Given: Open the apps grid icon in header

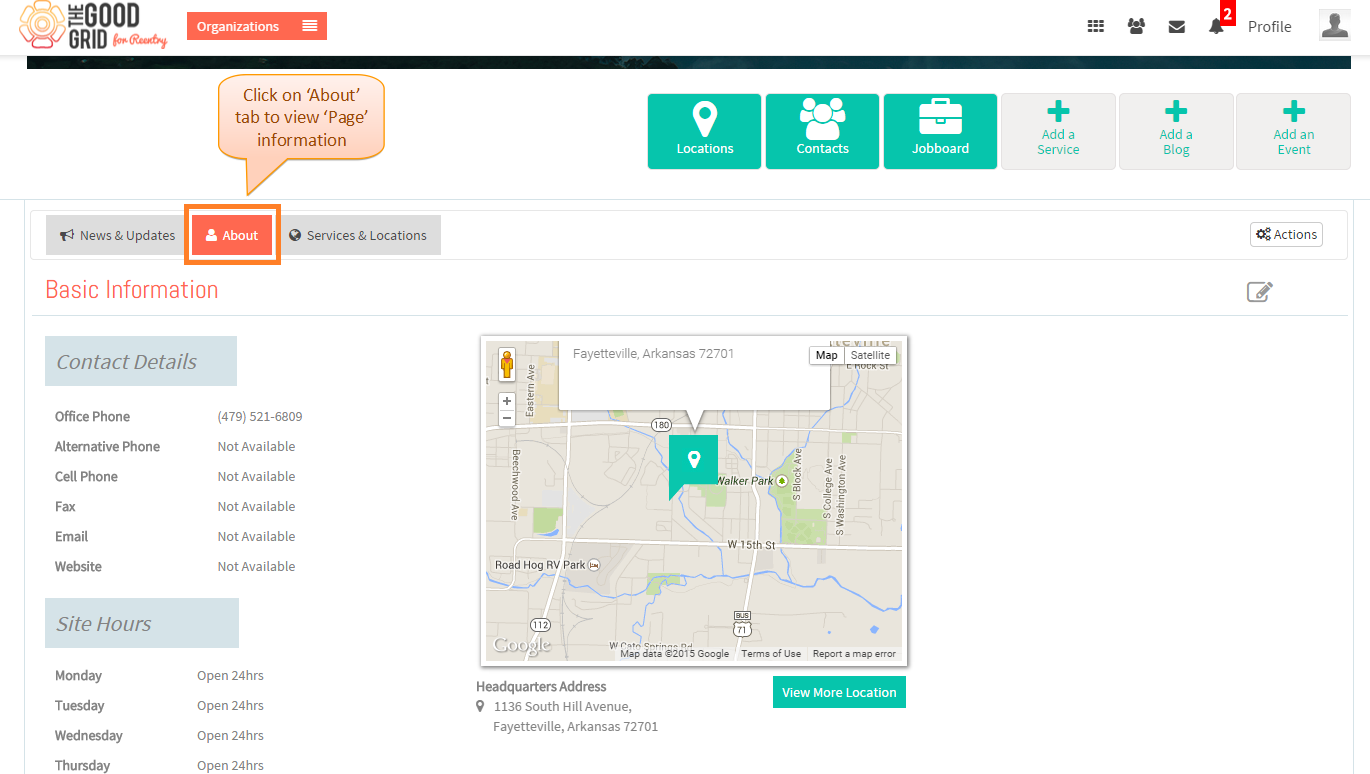Looking at the screenshot, I should 1096,27.
